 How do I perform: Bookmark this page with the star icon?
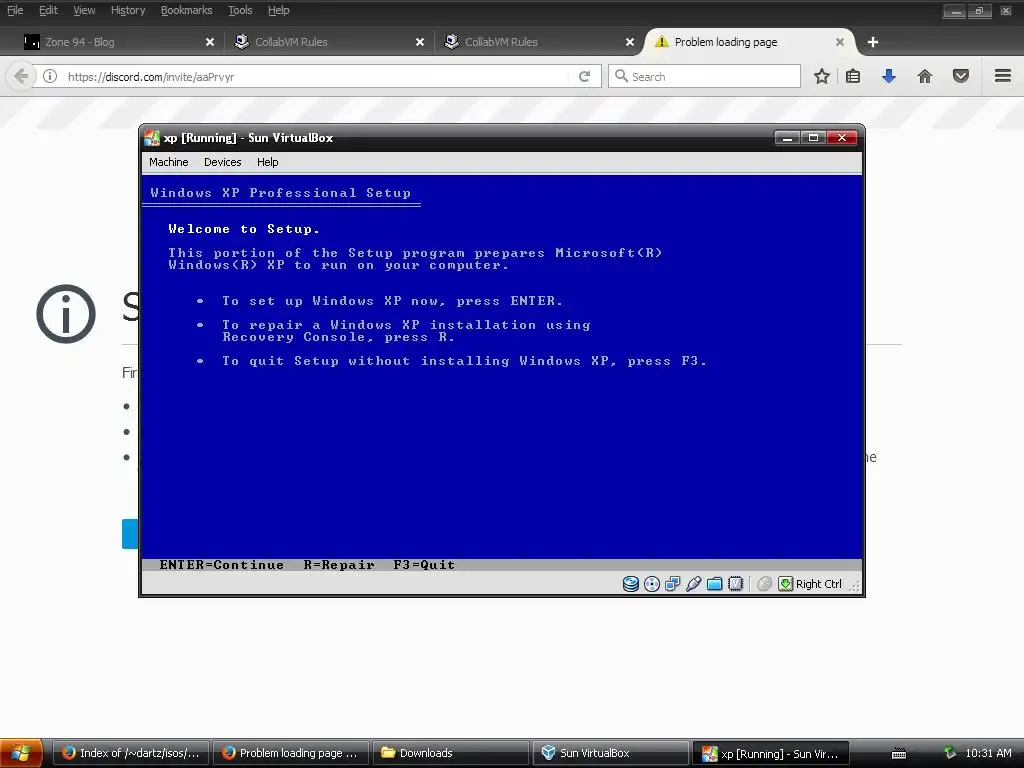(822, 76)
